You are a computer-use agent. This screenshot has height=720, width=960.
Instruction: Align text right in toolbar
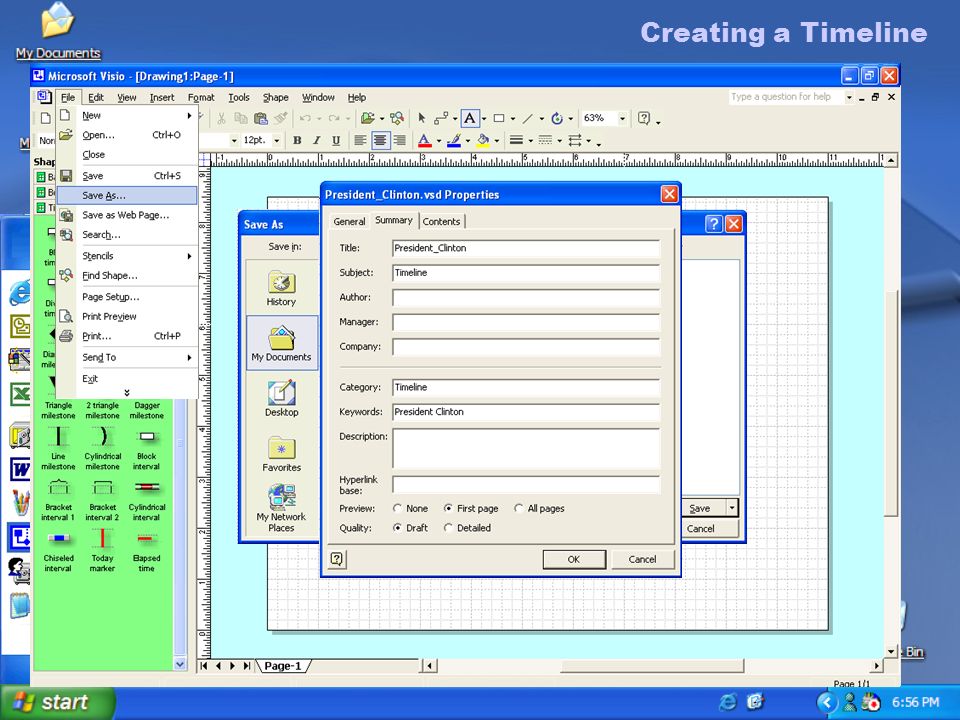(400, 140)
